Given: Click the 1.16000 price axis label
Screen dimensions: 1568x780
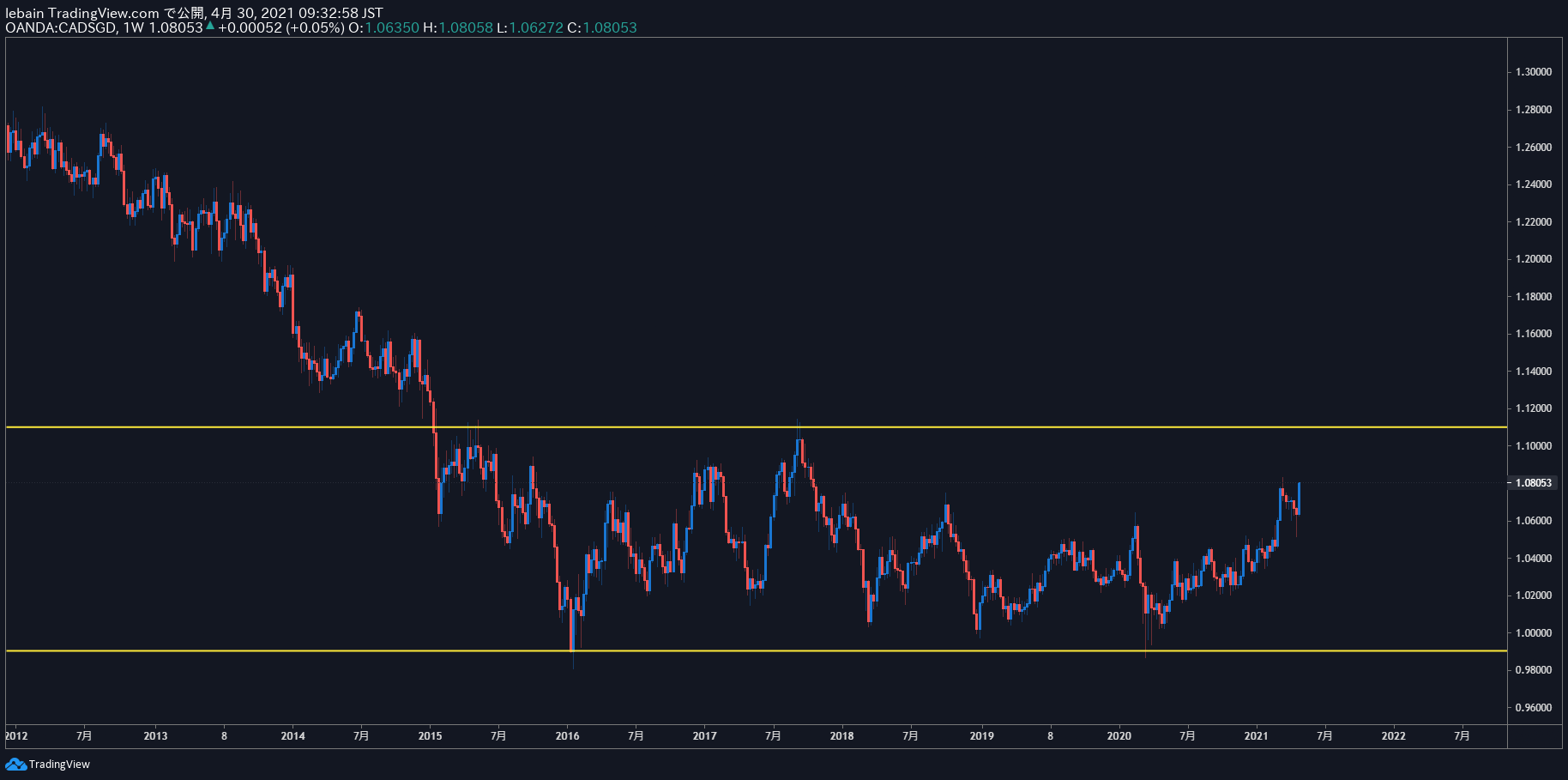Looking at the screenshot, I should coord(1534,334).
